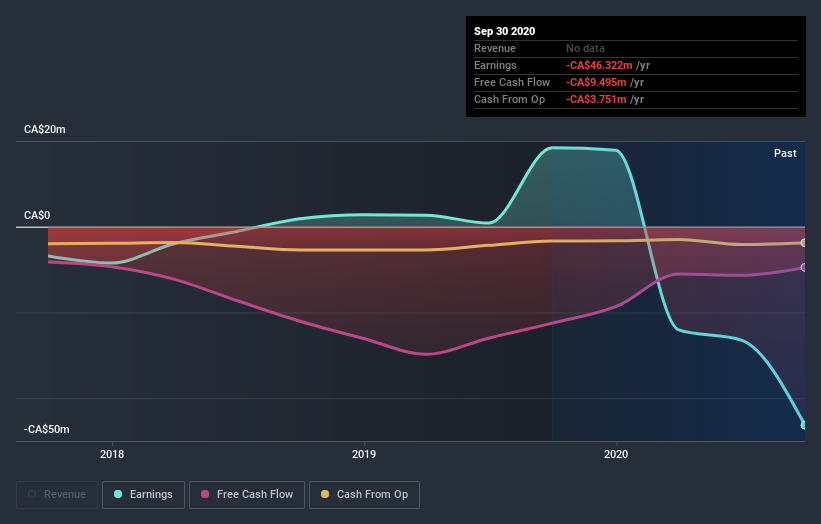Toggle the Earnings series legend button
The height and width of the screenshot is (524, 821).
143,495
